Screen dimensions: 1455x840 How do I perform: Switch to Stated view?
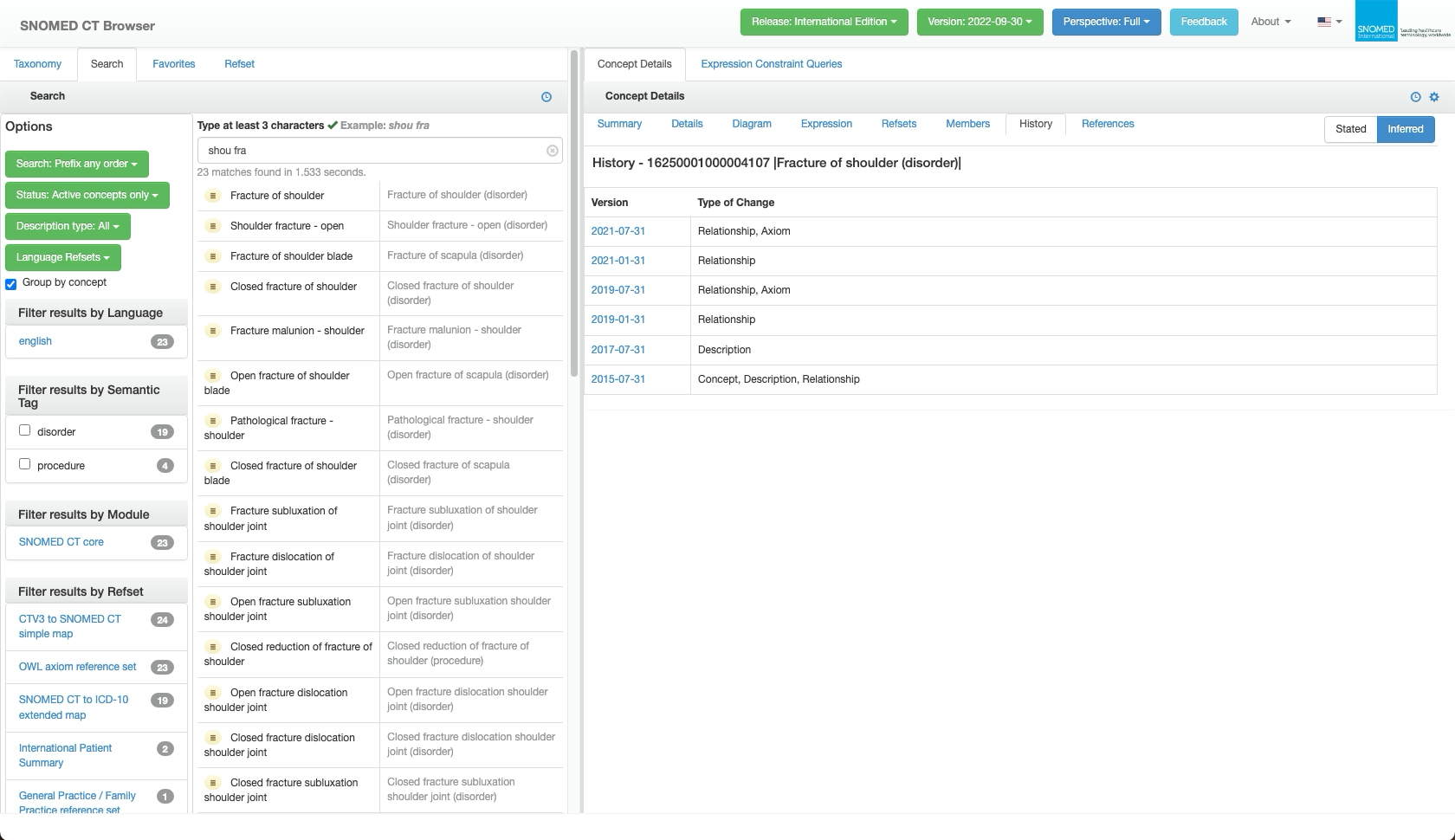(1350, 129)
